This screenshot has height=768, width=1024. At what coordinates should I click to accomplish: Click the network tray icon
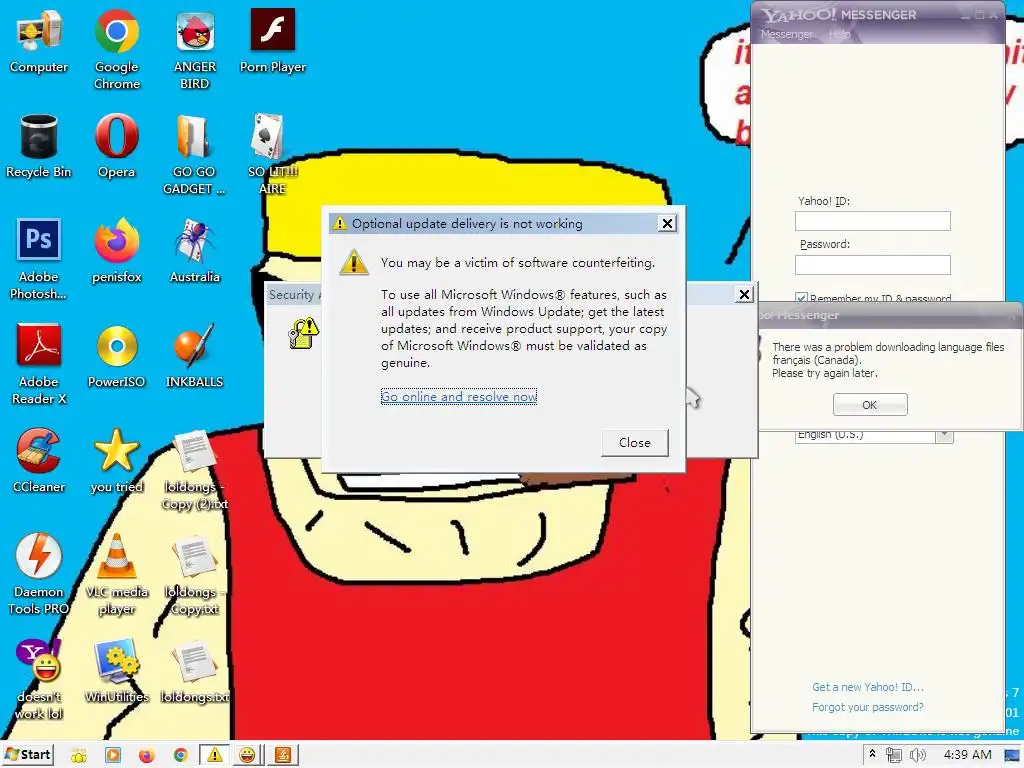893,756
